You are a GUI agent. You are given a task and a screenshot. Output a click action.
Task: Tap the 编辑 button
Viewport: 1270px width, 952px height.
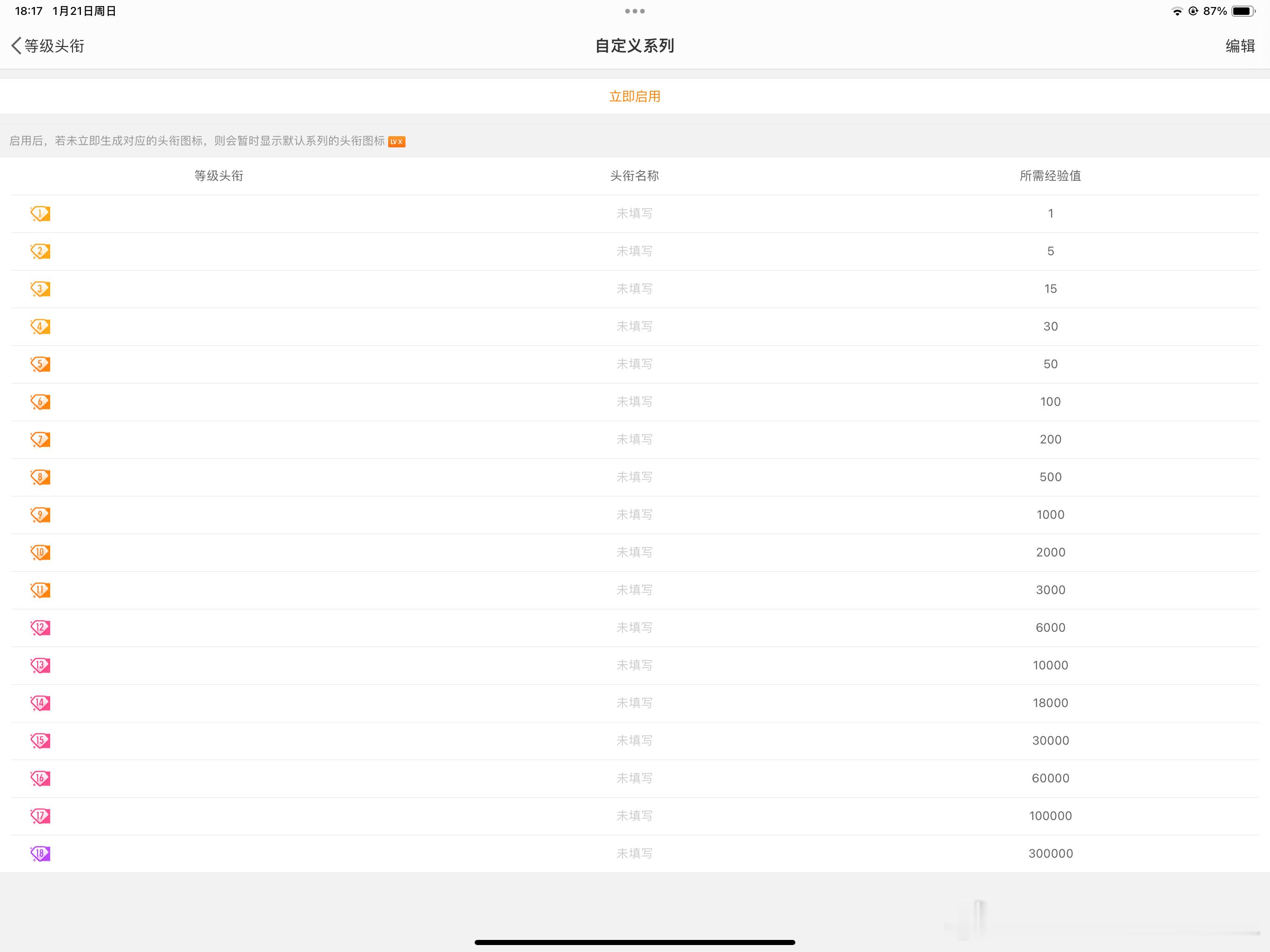tap(1240, 46)
